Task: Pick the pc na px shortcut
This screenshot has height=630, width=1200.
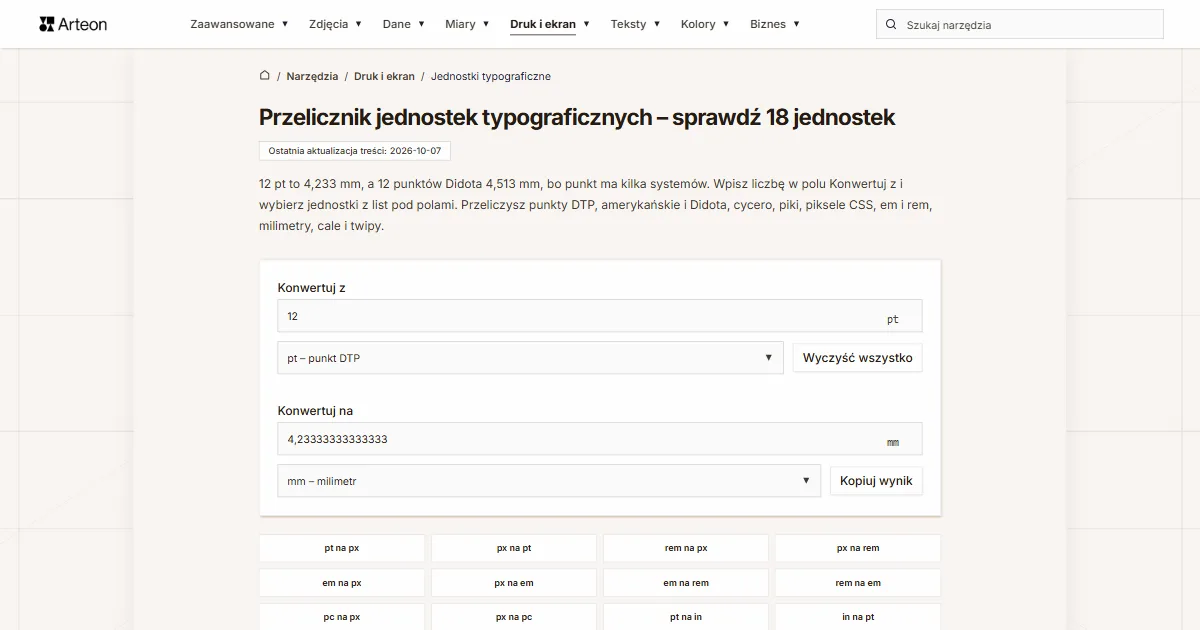Action: (342, 617)
